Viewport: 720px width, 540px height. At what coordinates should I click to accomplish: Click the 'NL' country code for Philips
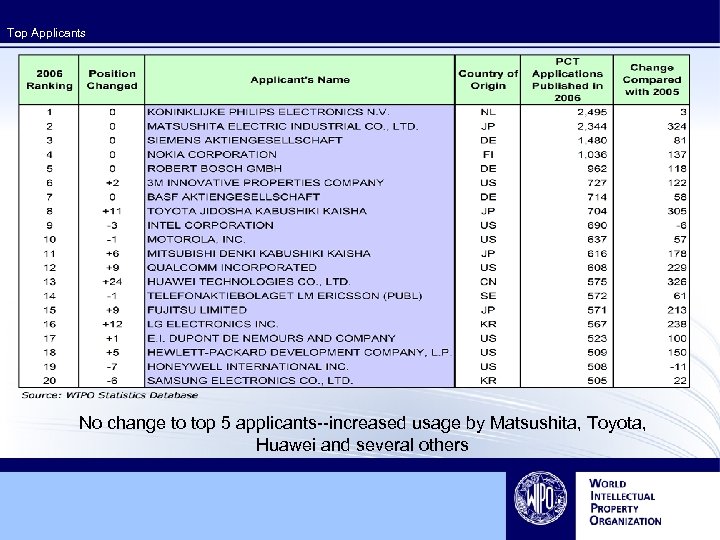(488, 112)
